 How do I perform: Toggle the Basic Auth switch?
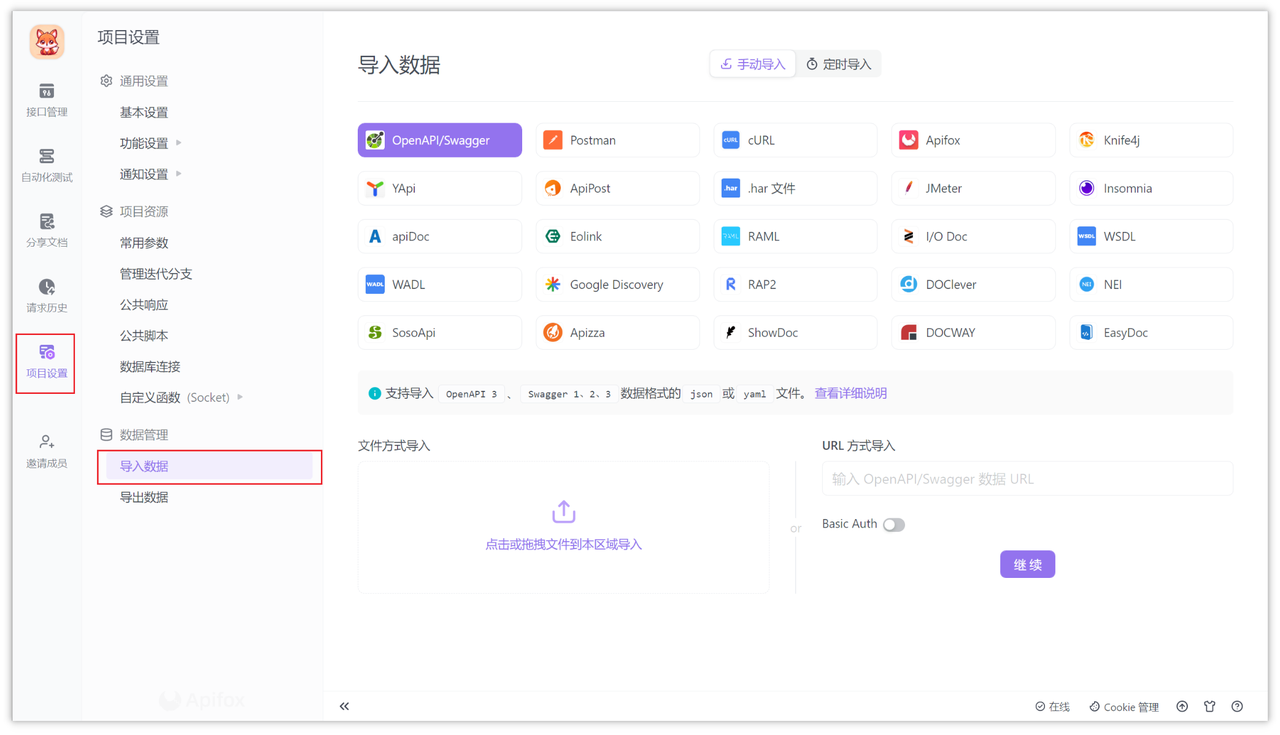pyautogui.click(x=894, y=524)
